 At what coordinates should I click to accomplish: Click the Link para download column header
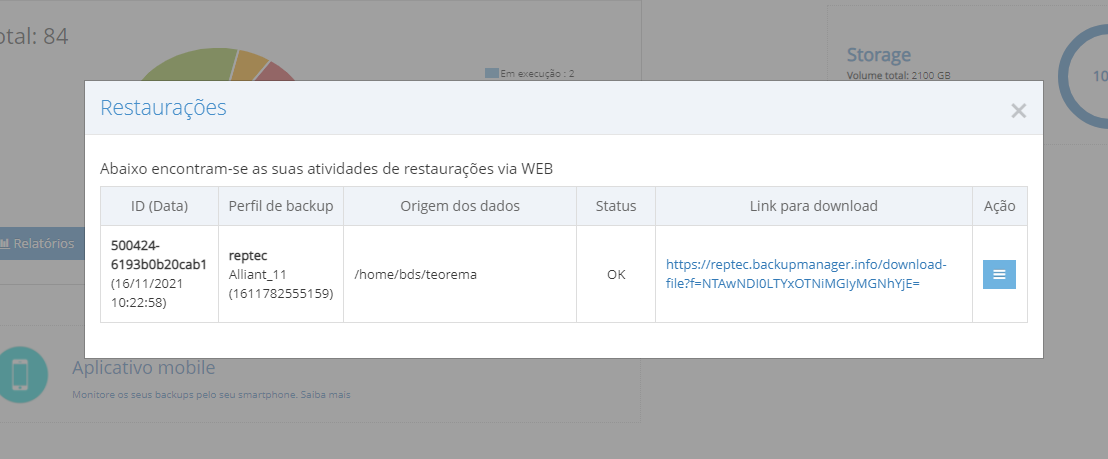(813, 206)
